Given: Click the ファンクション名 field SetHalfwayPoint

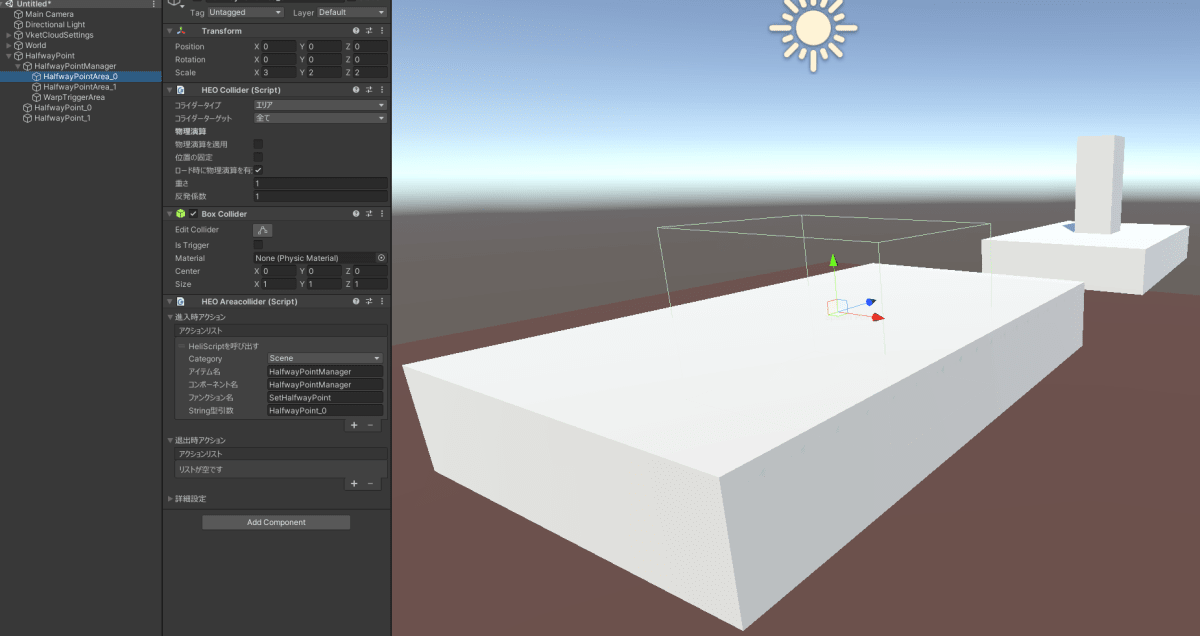Looking at the screenshot, I should (x=325, y=397).
